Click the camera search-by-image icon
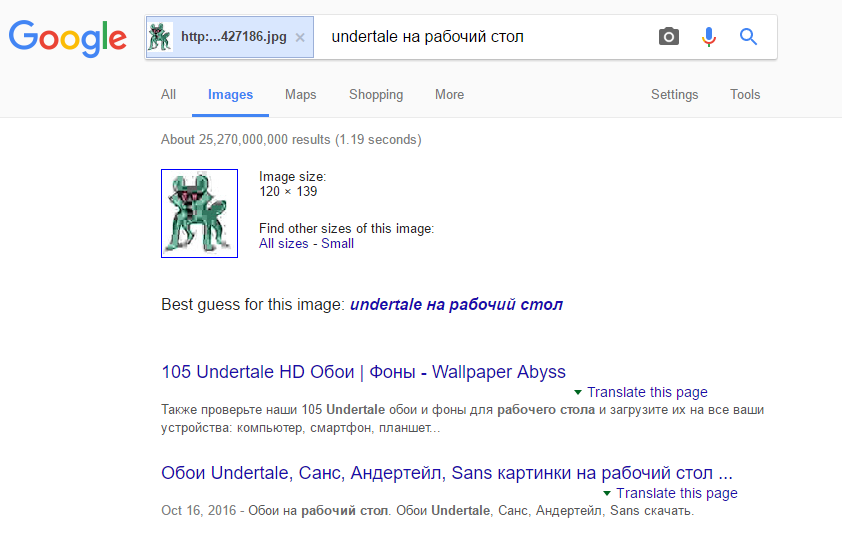This screenshot has height=554, width=842. pos(669,37)
